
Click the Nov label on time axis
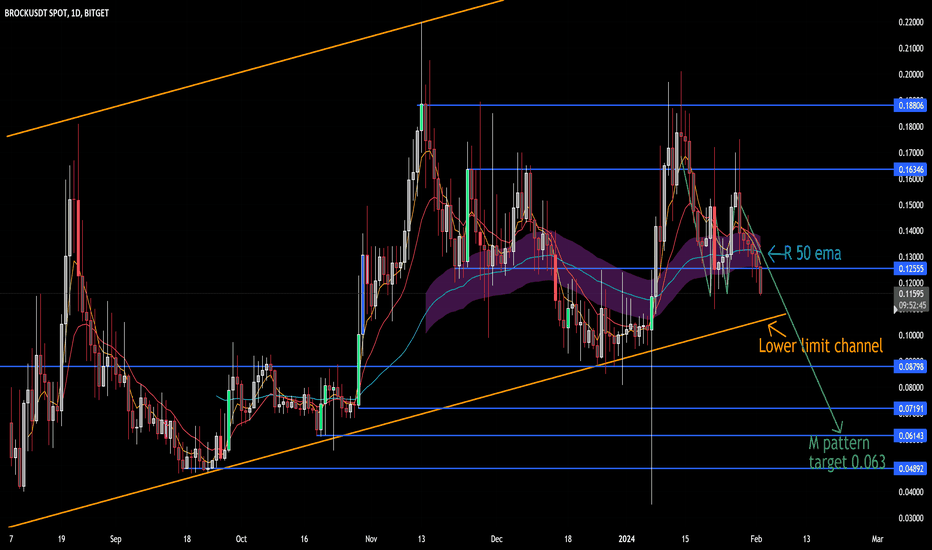(x=371, y=539)
